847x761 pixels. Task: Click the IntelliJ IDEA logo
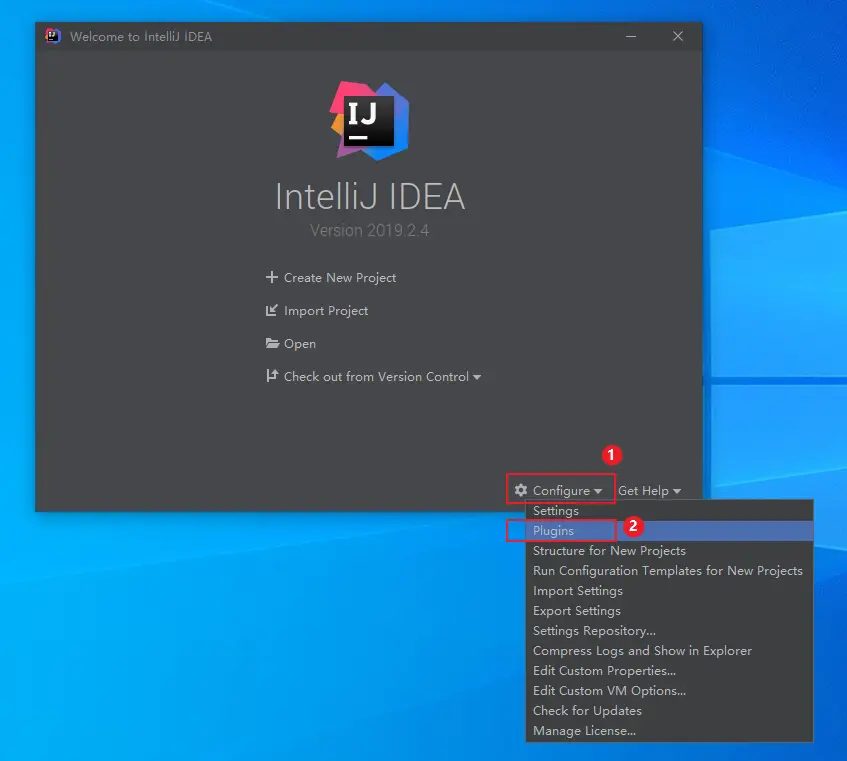pos(369,120)
